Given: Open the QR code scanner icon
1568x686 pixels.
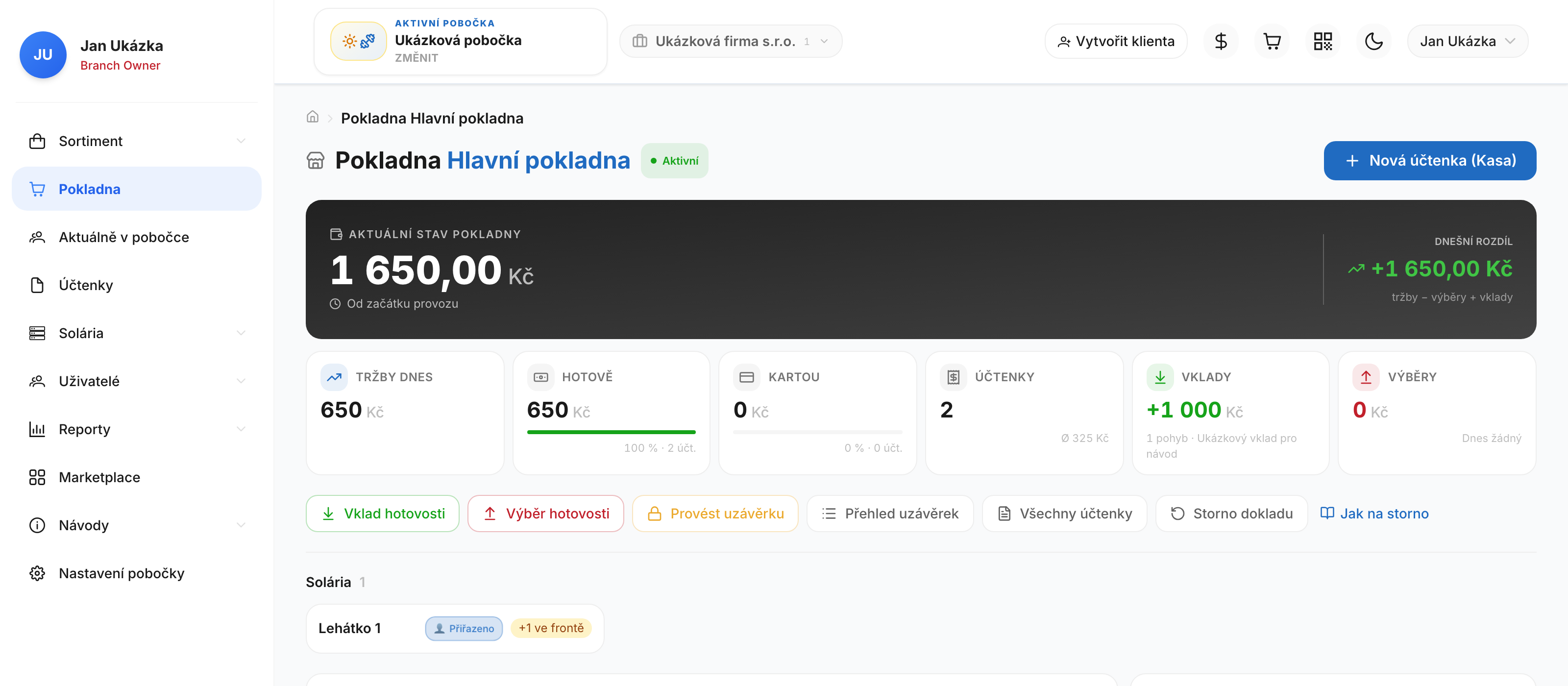Looking at the screenshot, I should 1323,41.
